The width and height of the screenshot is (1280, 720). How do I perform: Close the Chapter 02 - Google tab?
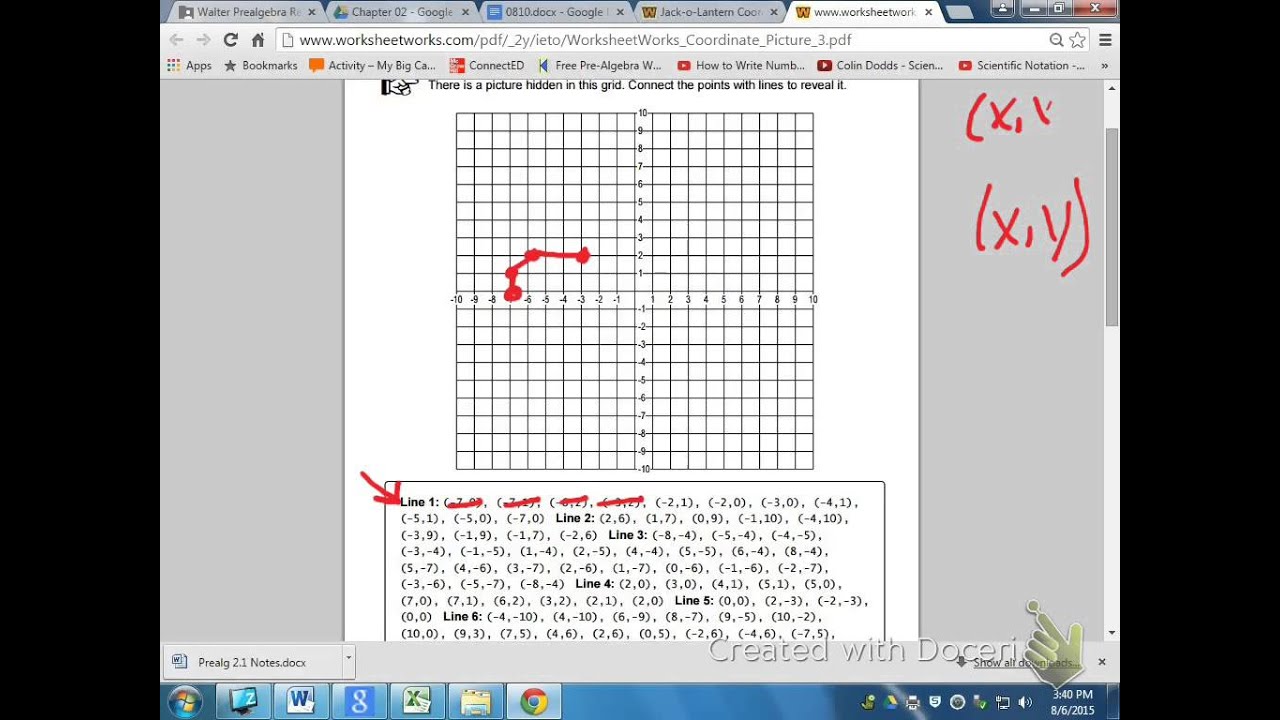(465, 12)
